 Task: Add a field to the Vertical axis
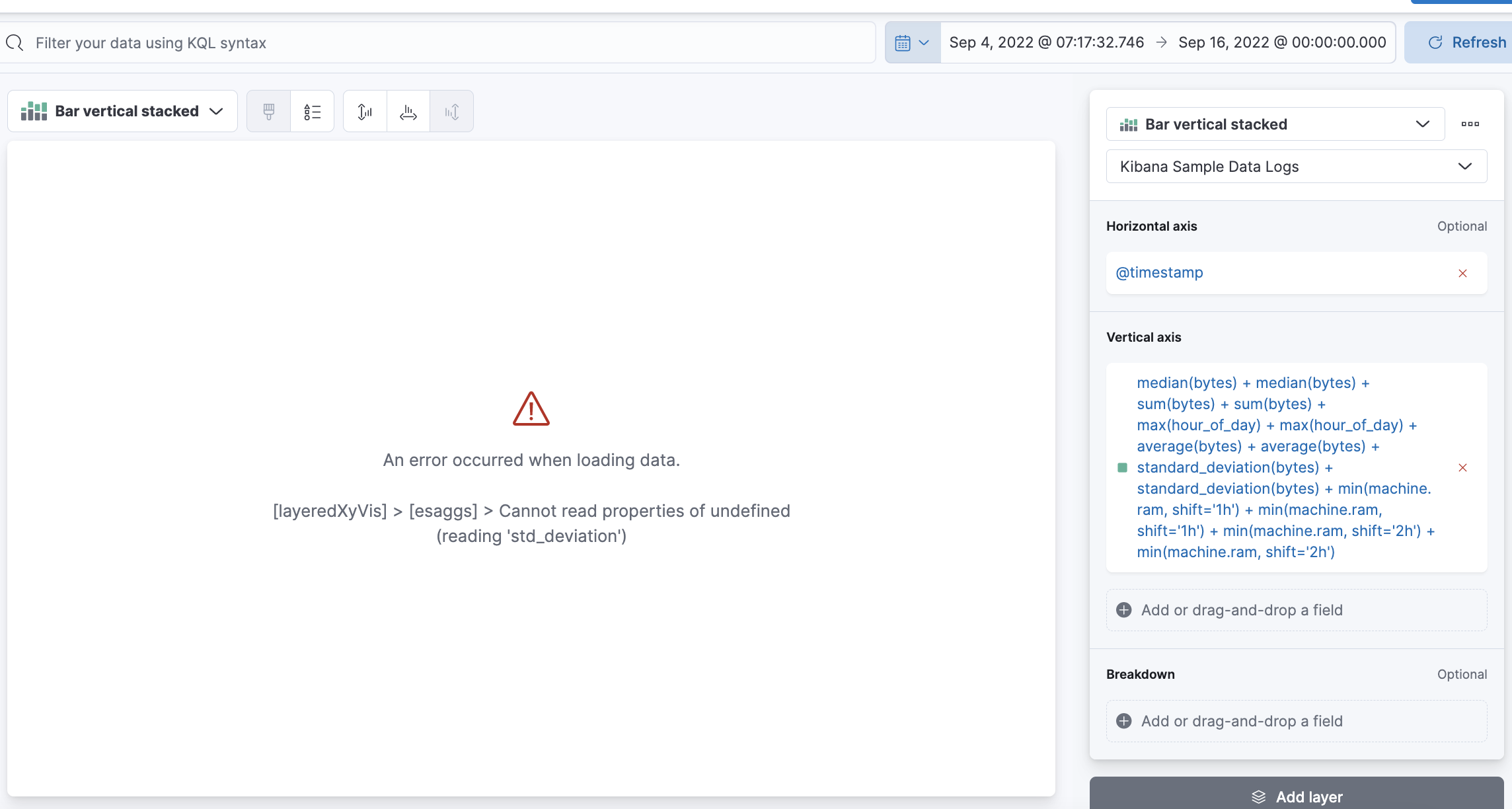pos(1297,610)
